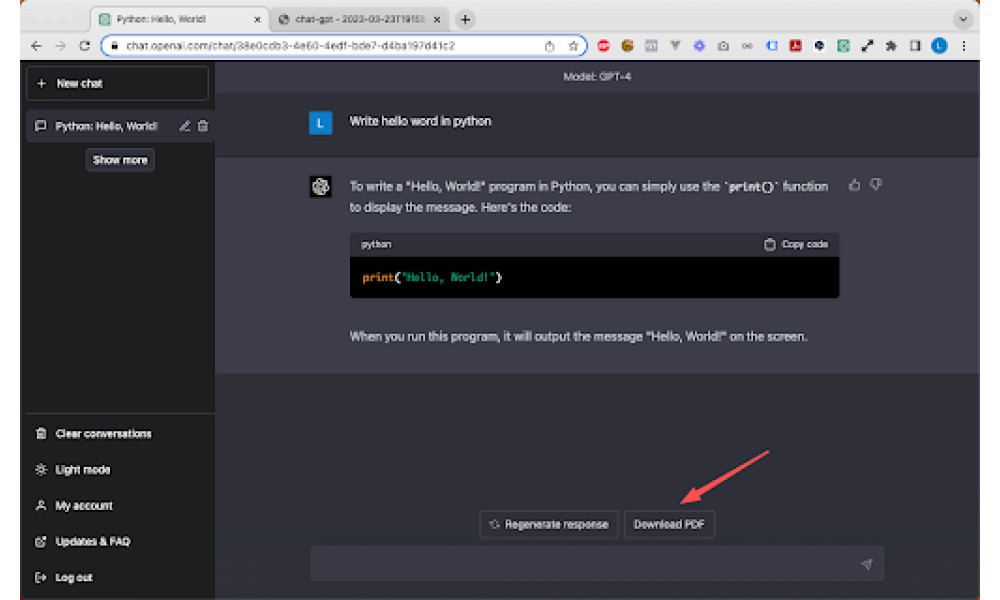Reload the current page
The height and width of the screenshot is (600, 1000).
coord(84,46)
